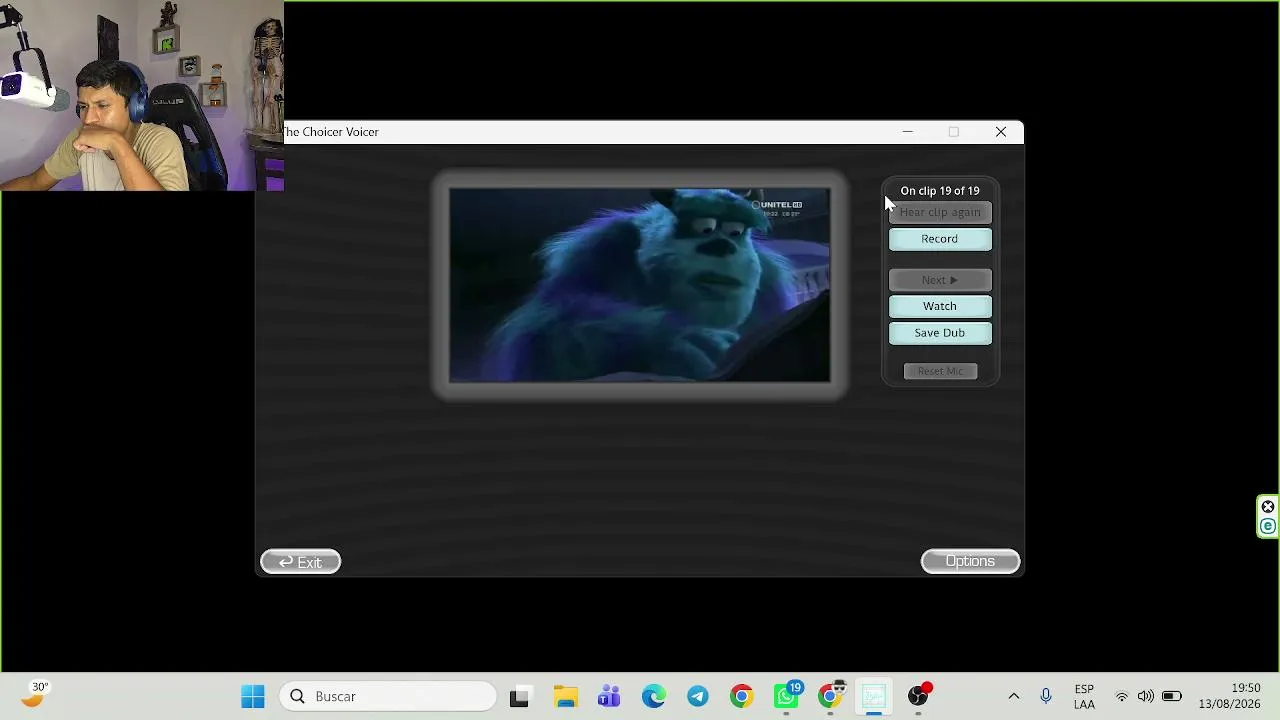1280x720 pixels.
Task: Click the microphone tray icon
Action: [x=1046, y=696]
